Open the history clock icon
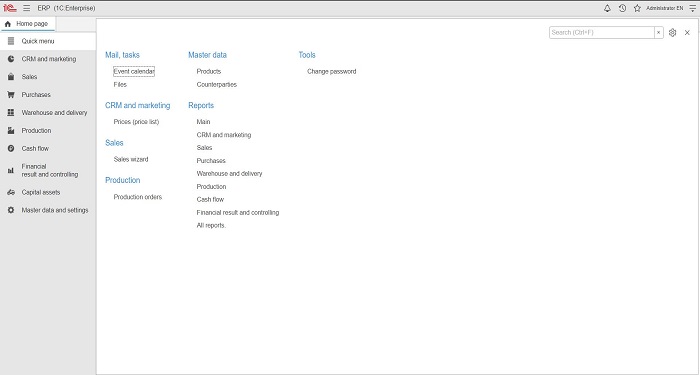 [x=622, y=8]
